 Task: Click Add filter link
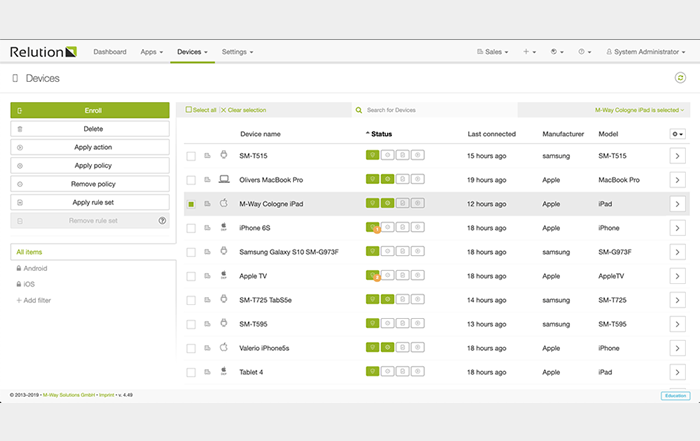(33, 300)
